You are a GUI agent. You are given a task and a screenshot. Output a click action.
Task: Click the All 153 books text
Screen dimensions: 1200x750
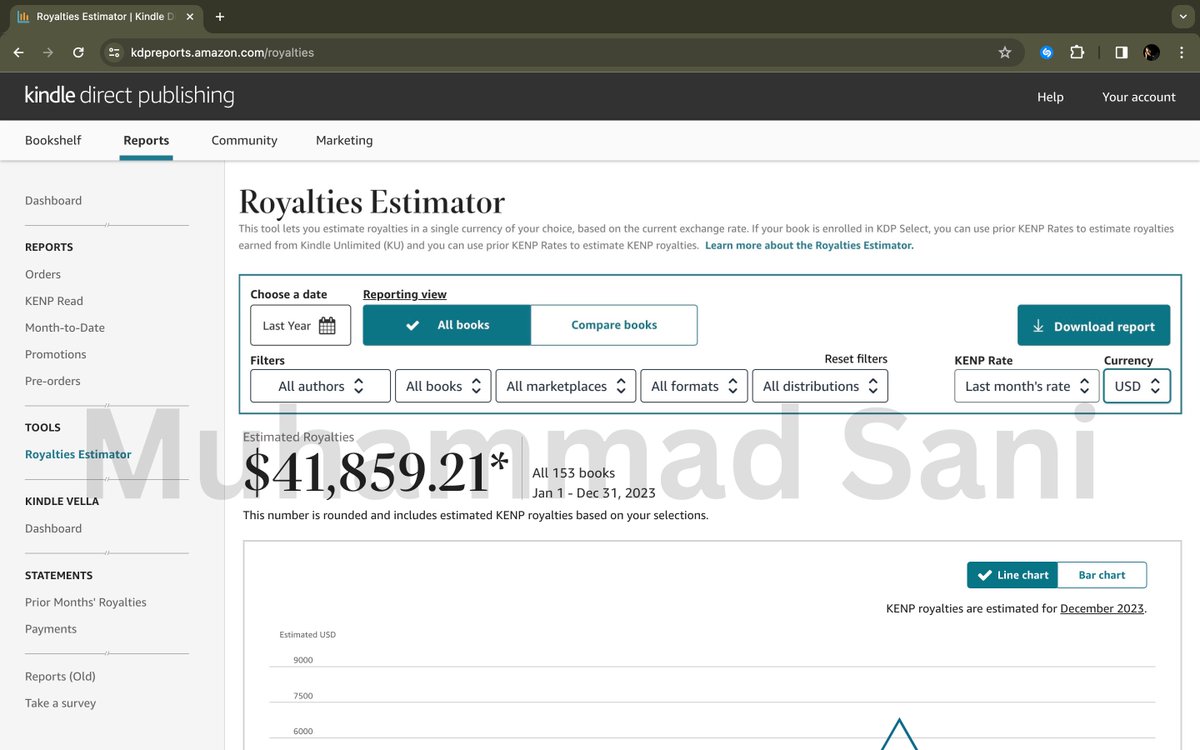574,473
